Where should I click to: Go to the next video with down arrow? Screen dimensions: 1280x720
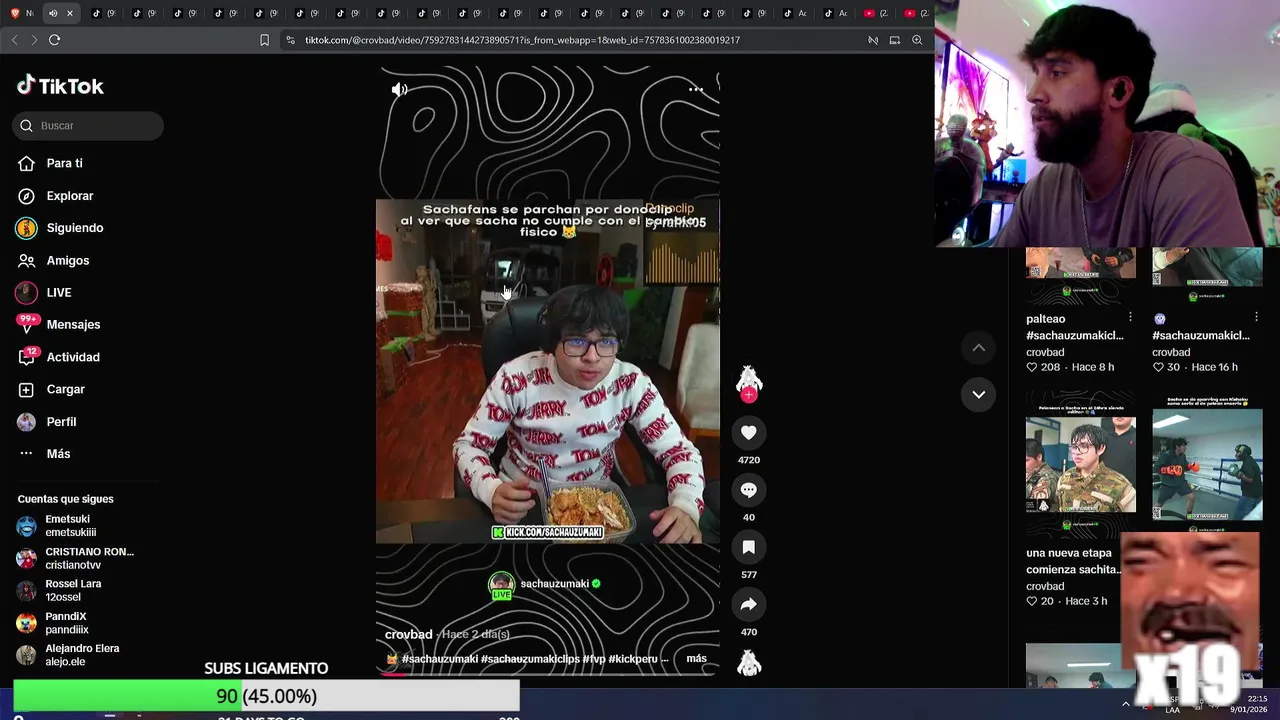tap(979, 394)
